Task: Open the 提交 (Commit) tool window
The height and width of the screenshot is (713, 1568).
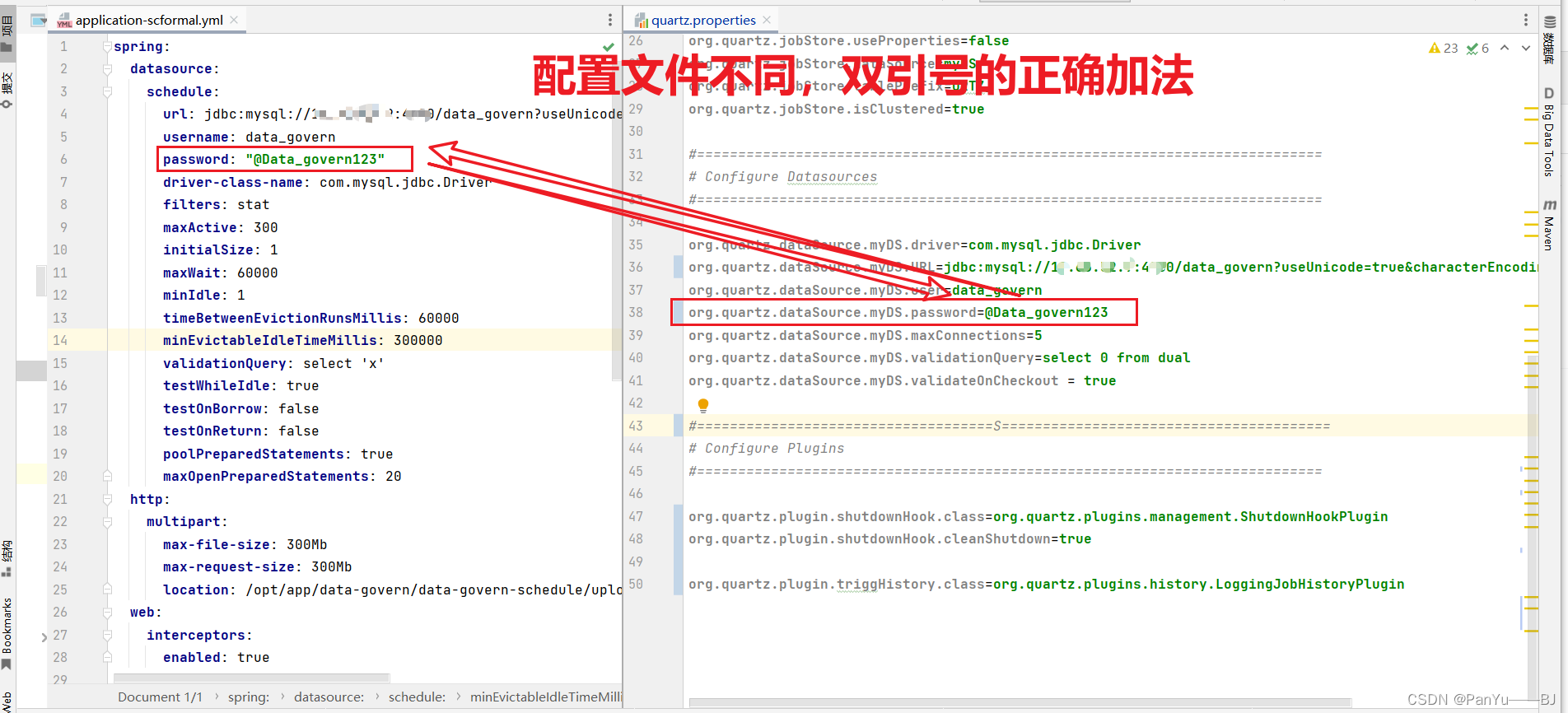Action: click(x=7, y=91)
